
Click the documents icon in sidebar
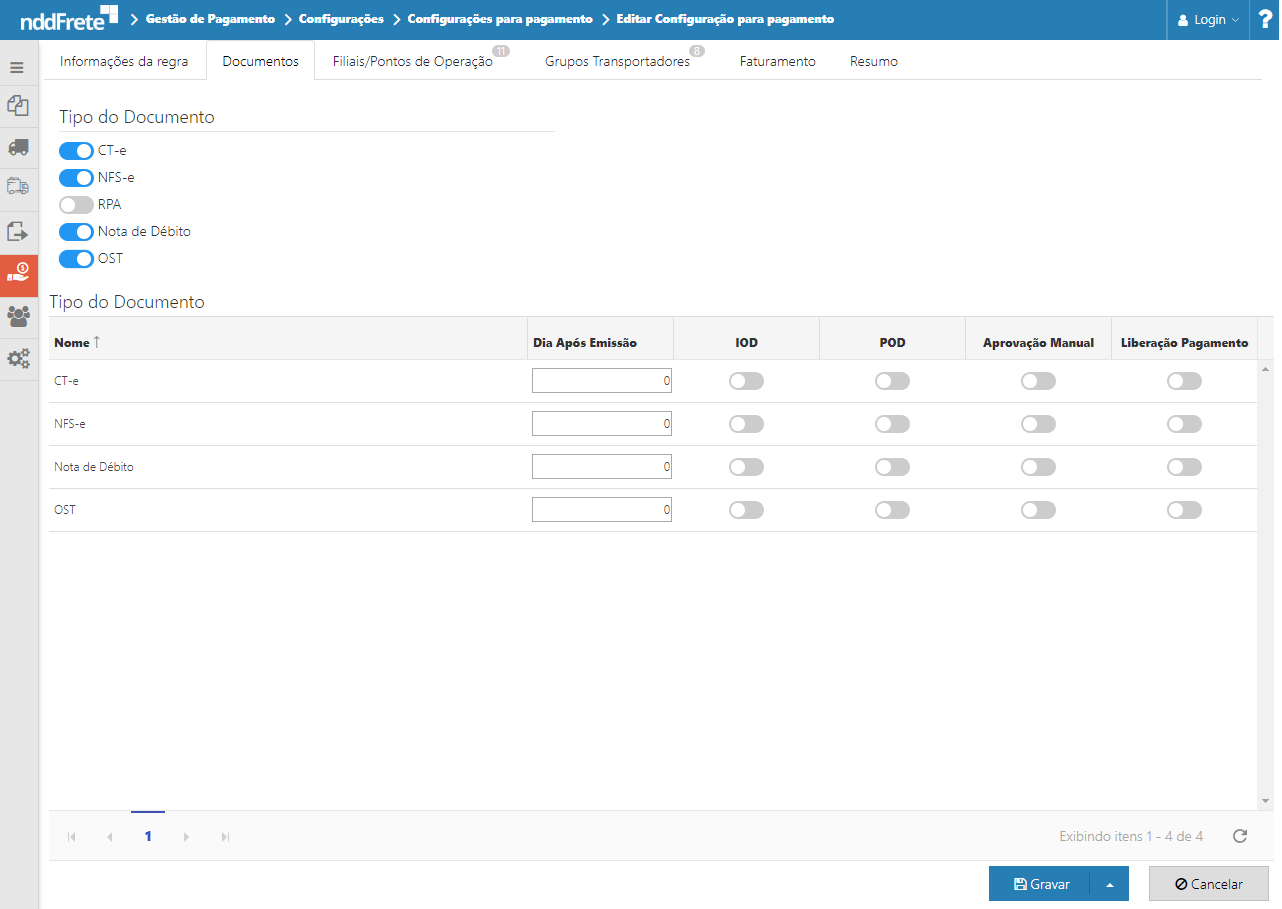[x=17, y=105]
